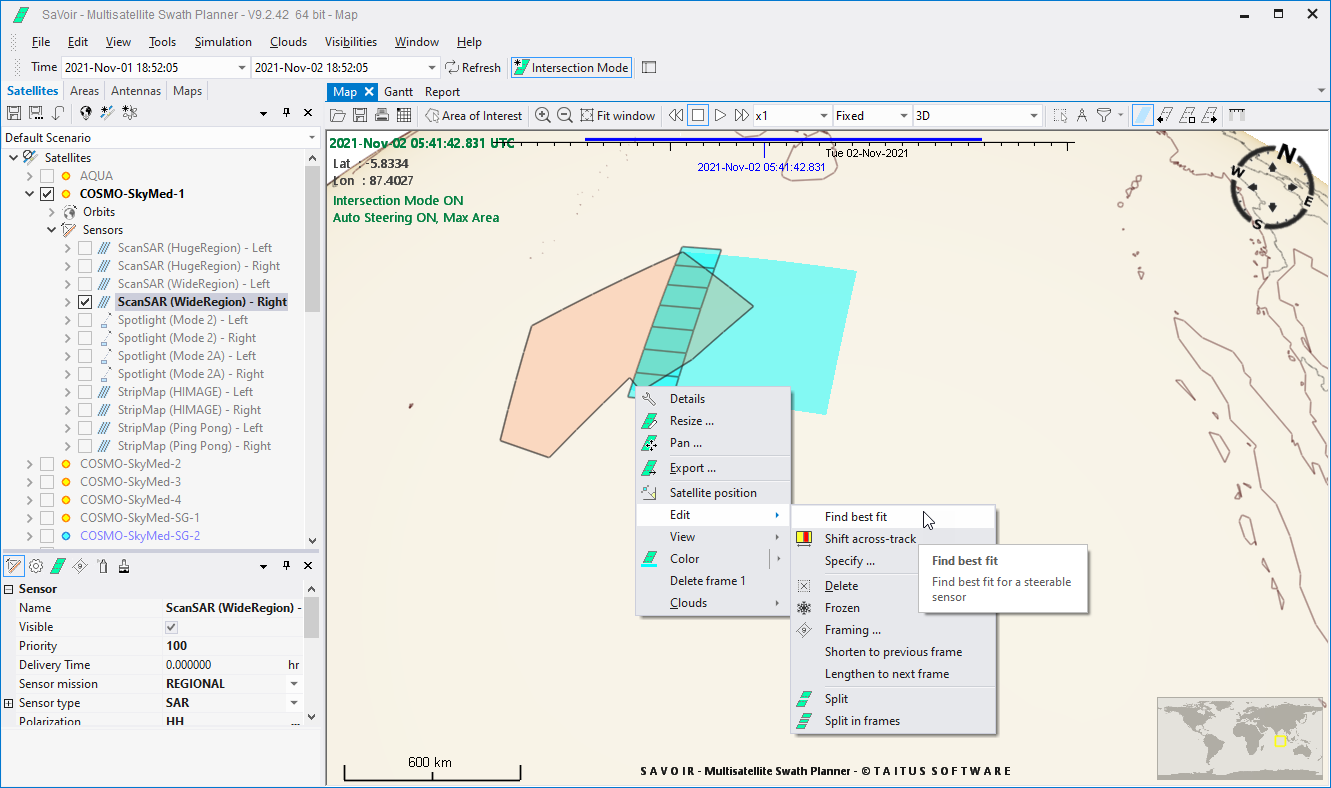
Task: Open the gear settings tab in properties panel
Action: click(x=36, y=566)
